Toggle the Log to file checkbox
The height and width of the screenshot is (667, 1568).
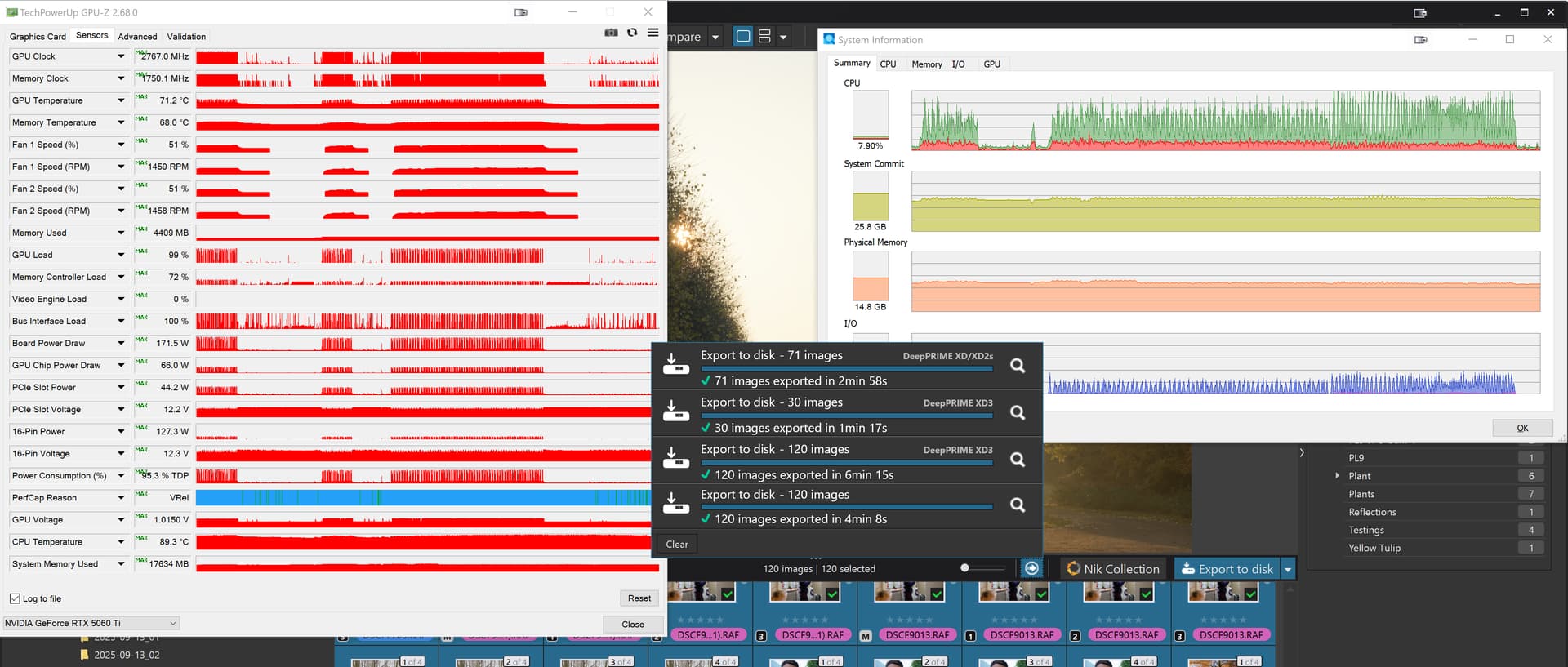pyautogui.click(x=15, y=598)
